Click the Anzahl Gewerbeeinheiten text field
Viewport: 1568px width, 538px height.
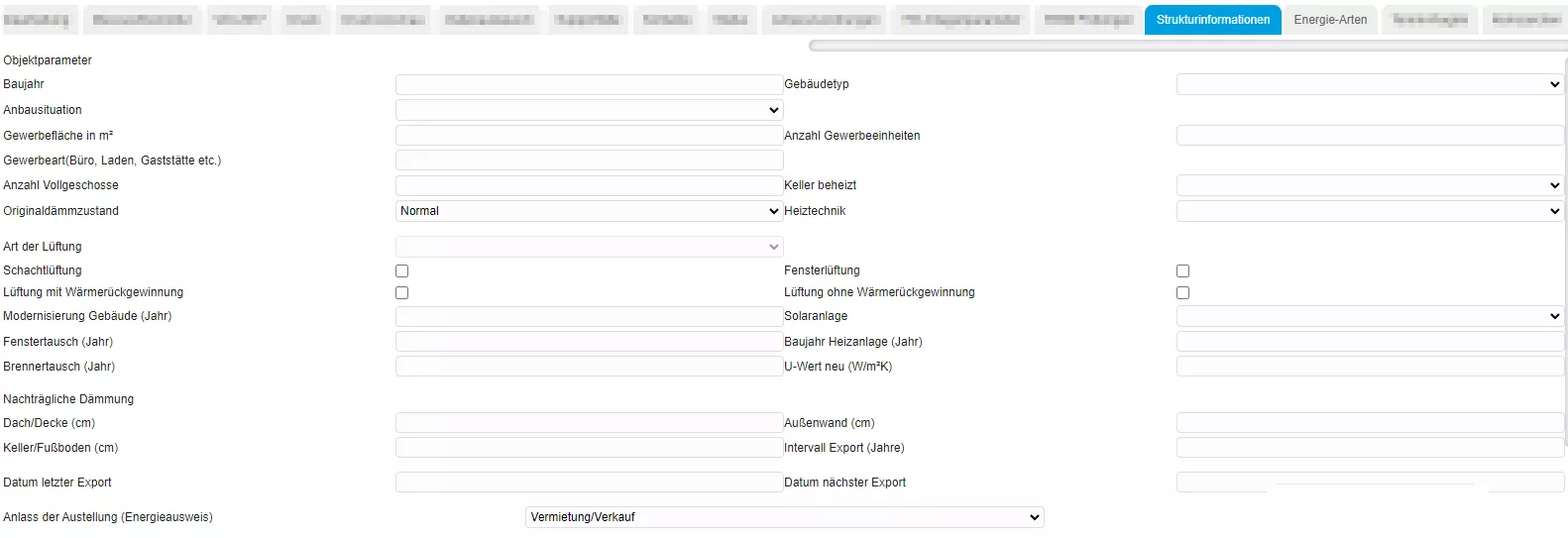pos(1369,136)
